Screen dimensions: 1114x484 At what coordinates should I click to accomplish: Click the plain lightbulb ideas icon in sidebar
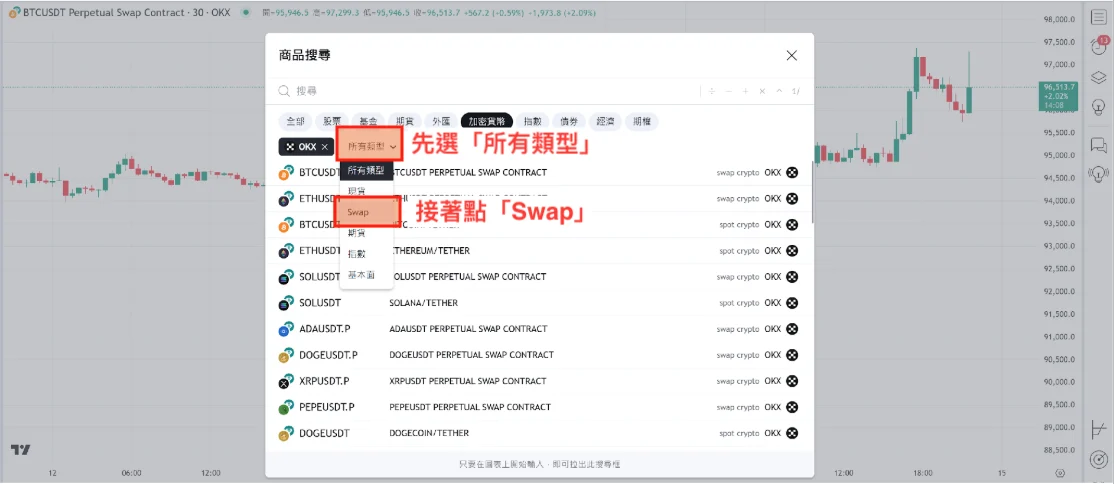tap(1098, 106)
